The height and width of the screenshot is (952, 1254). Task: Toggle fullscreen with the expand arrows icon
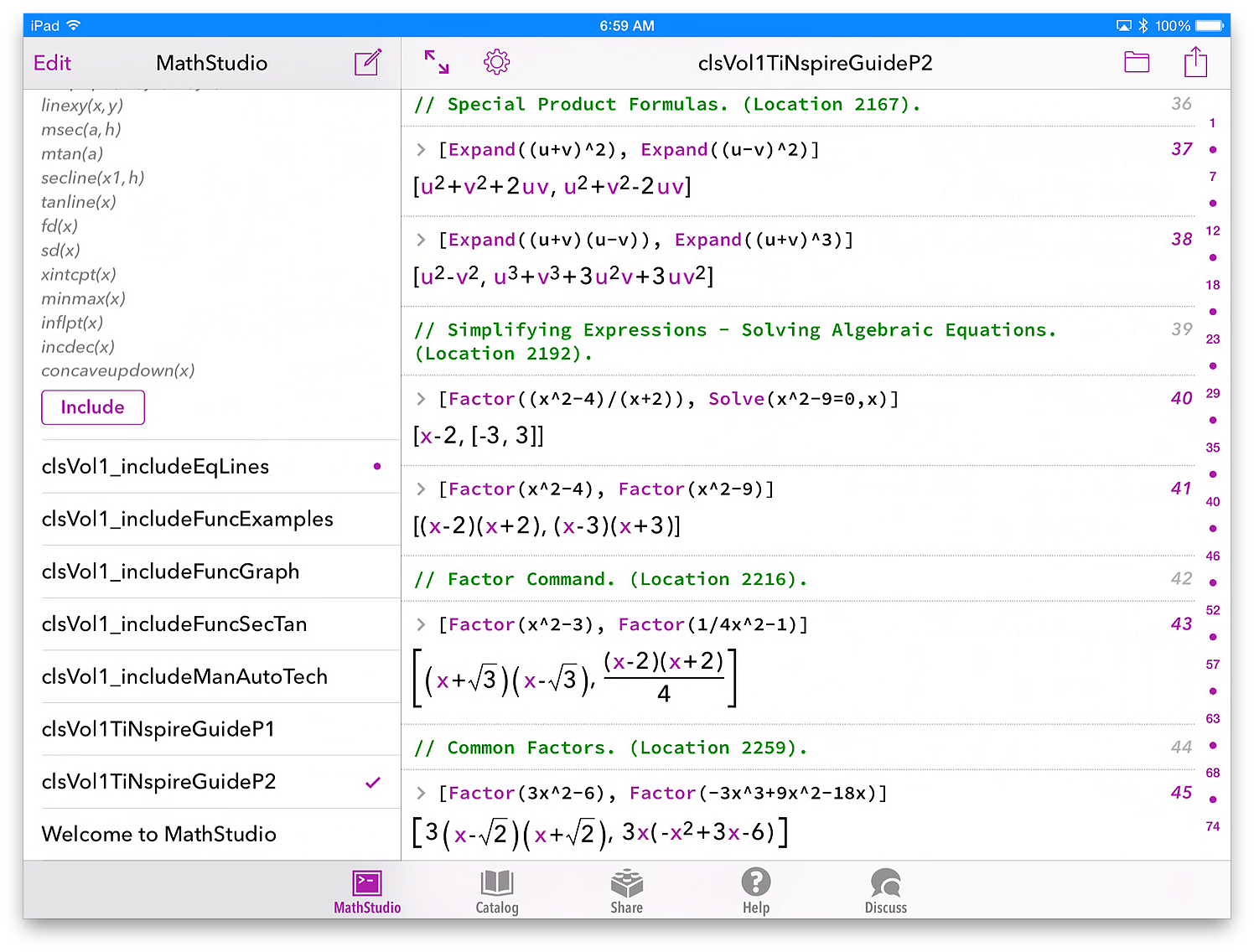coord(437,62)
